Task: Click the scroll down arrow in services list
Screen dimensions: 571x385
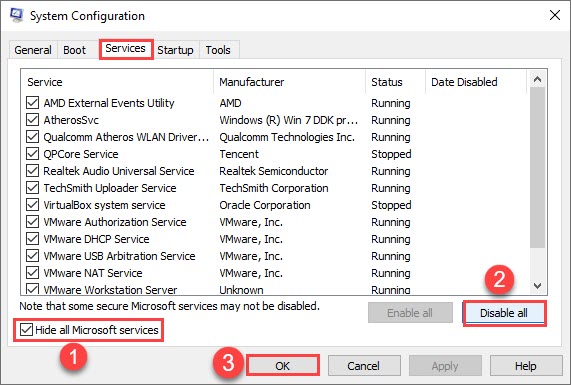Action: pyautogui.click(x=537, y=286)
